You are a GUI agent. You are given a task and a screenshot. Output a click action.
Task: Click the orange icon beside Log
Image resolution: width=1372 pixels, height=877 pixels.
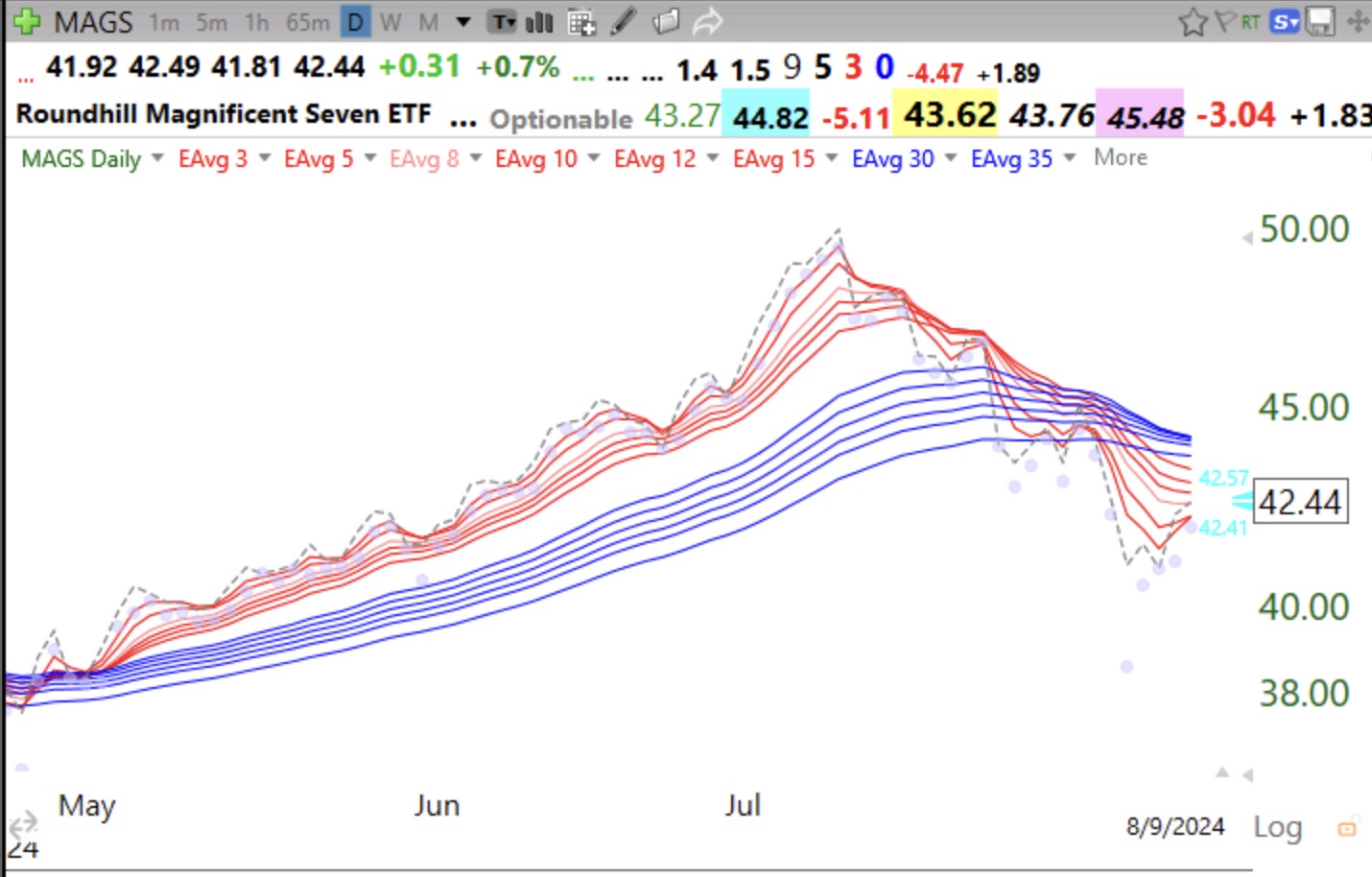(x=1347, y=827)
